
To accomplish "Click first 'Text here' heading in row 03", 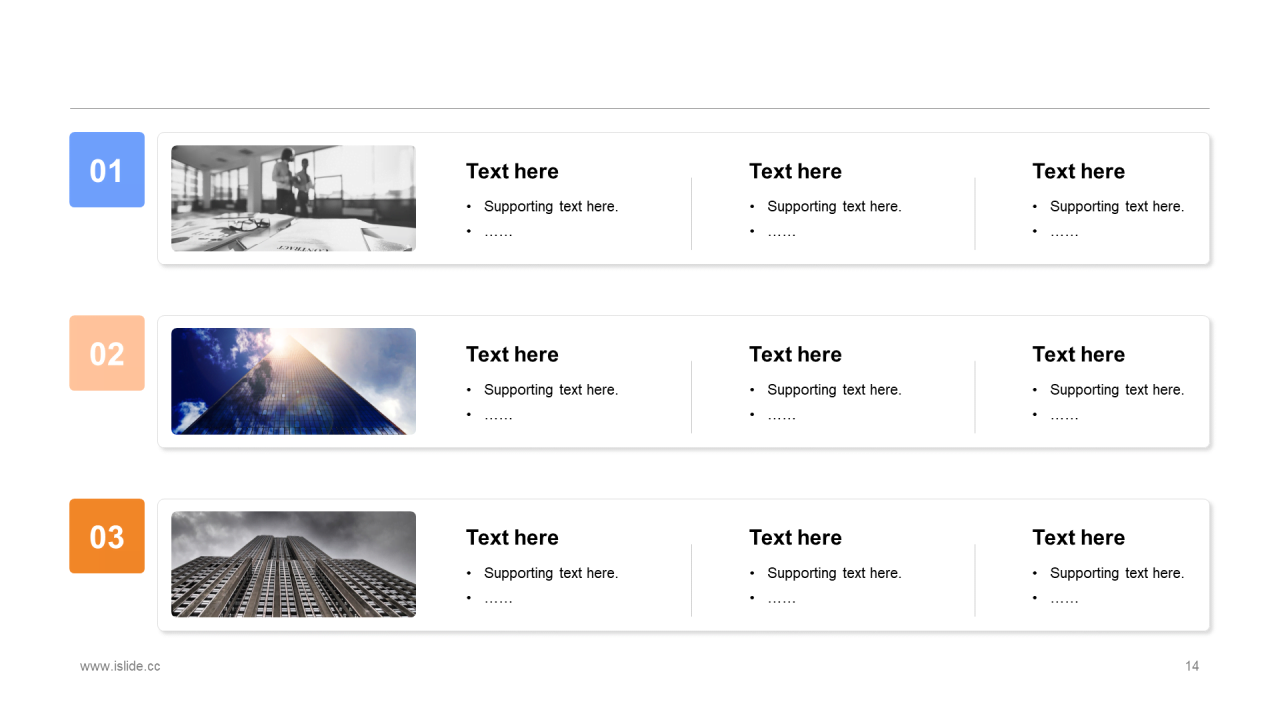I will tap(512, 537).
